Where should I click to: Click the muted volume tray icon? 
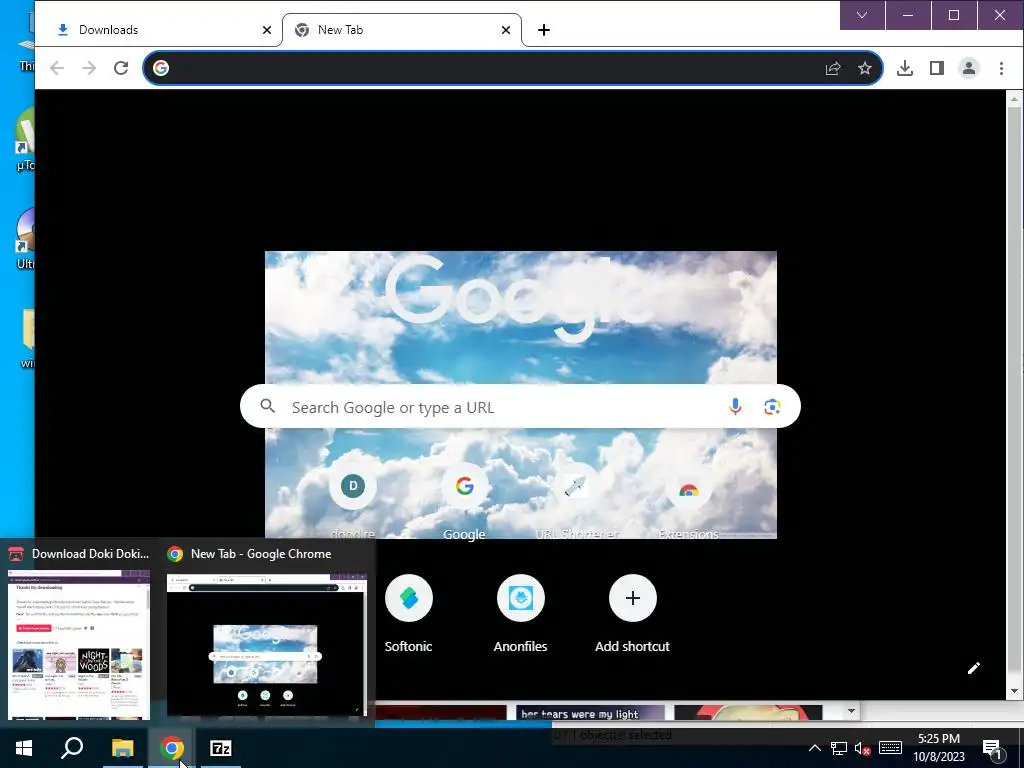(x=863, y=748)
